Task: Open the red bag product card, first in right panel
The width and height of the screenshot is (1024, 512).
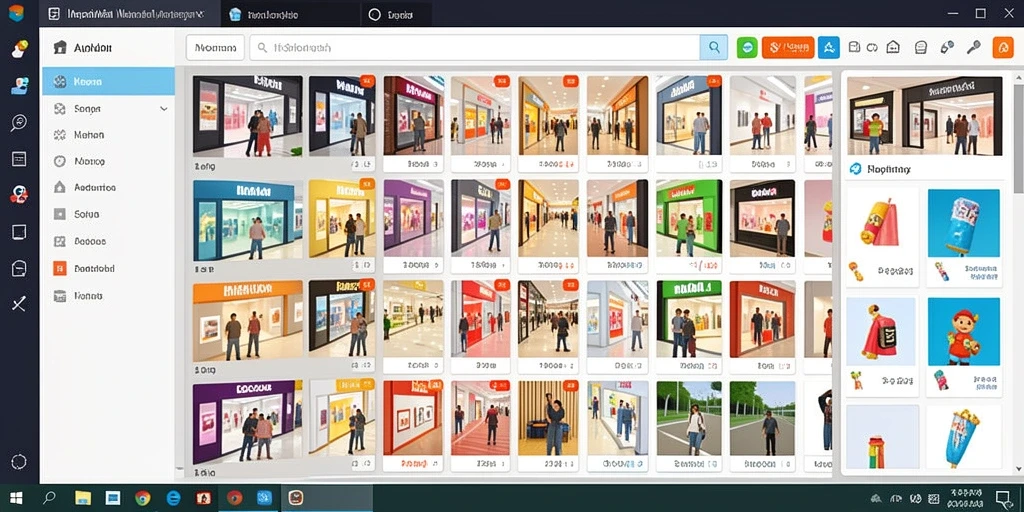Action: click(882, 237)
